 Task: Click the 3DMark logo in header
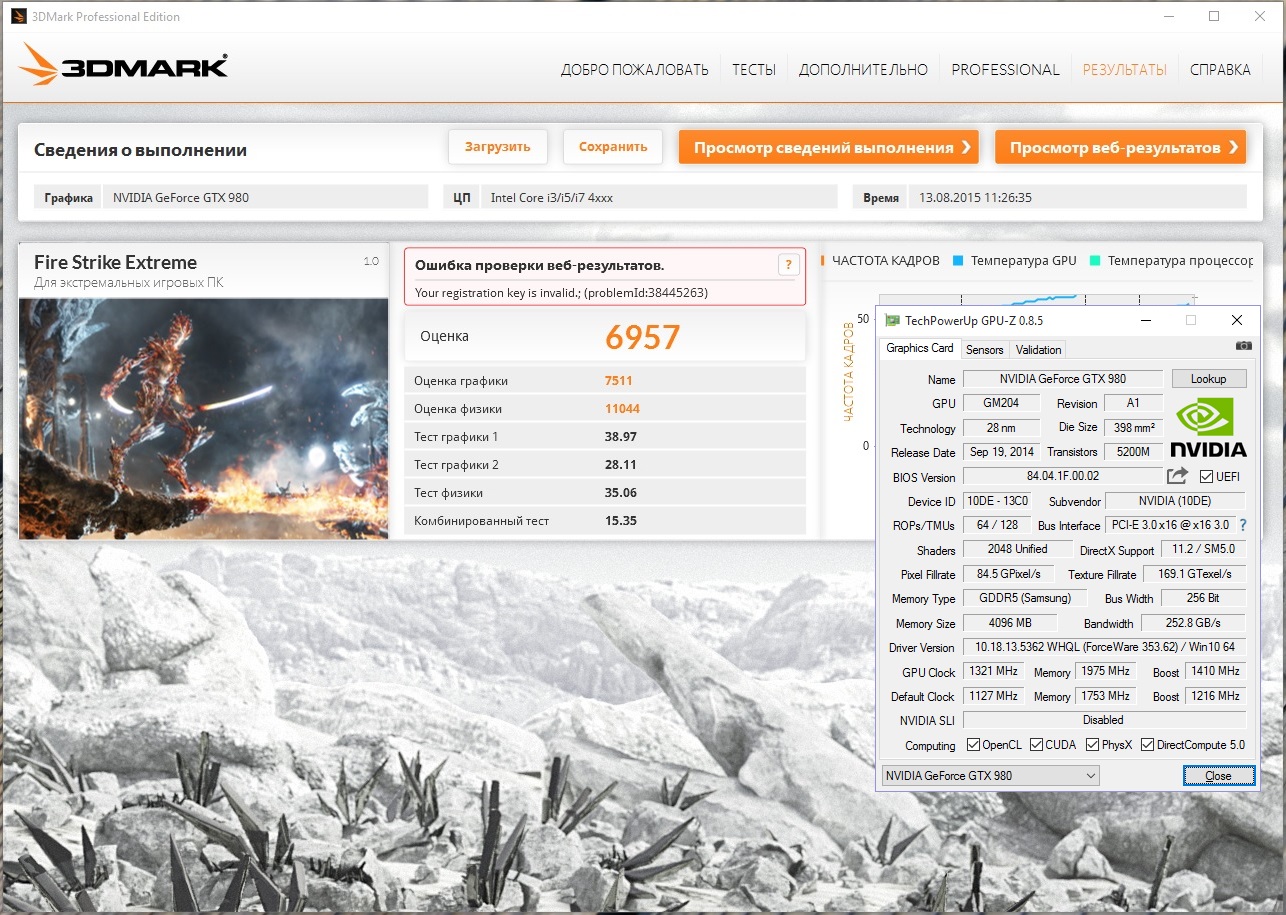point(123,66)
